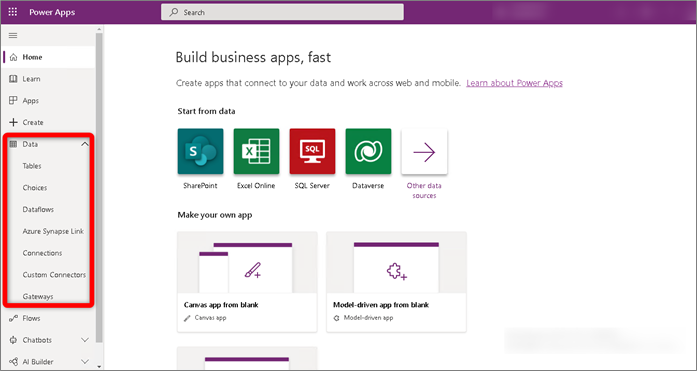This screenshot has width=697, height=371.
Task: Collapse the navigation hamburger menu
Action: click(x=13, y=36)
